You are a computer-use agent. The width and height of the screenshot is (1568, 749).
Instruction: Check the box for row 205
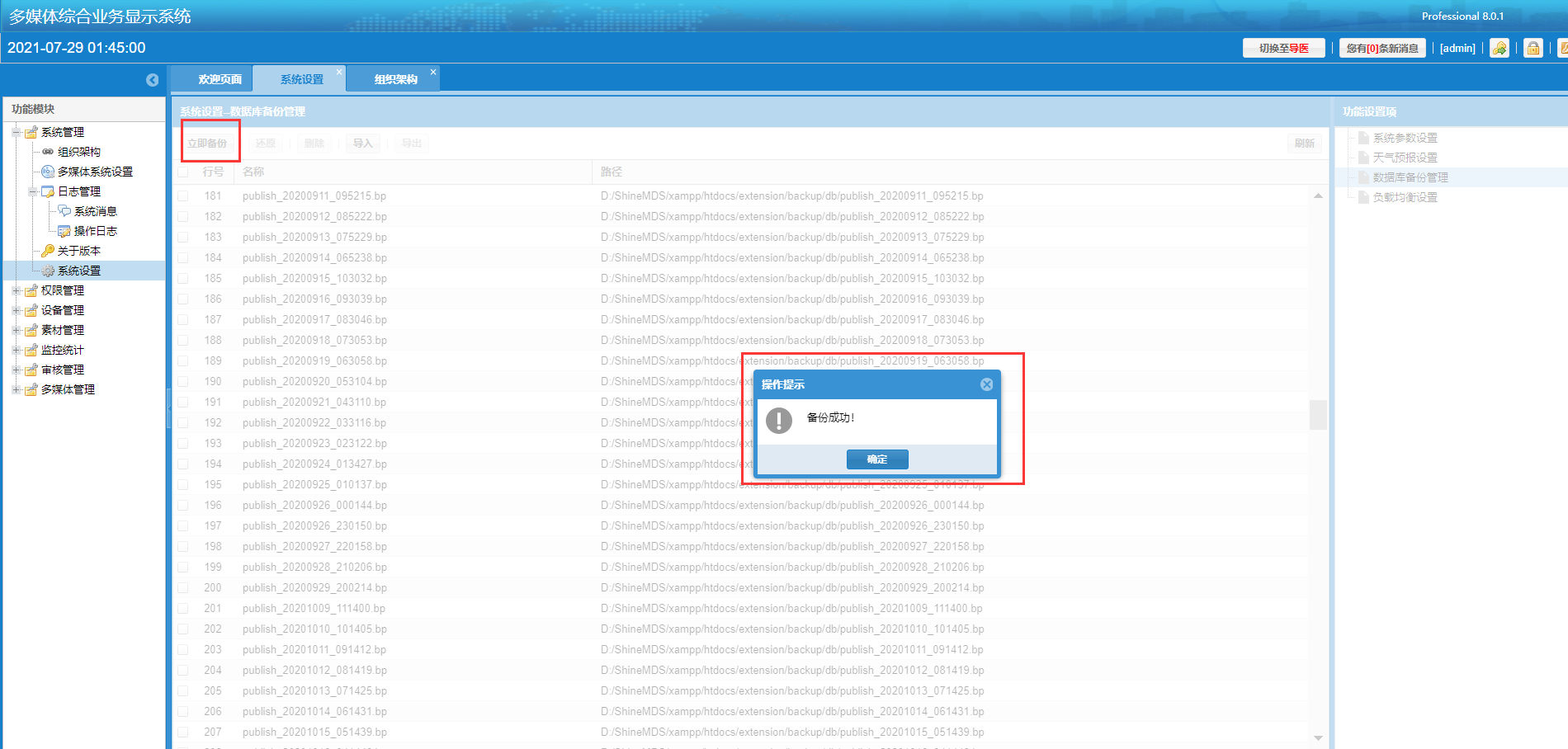coord(183,691)
